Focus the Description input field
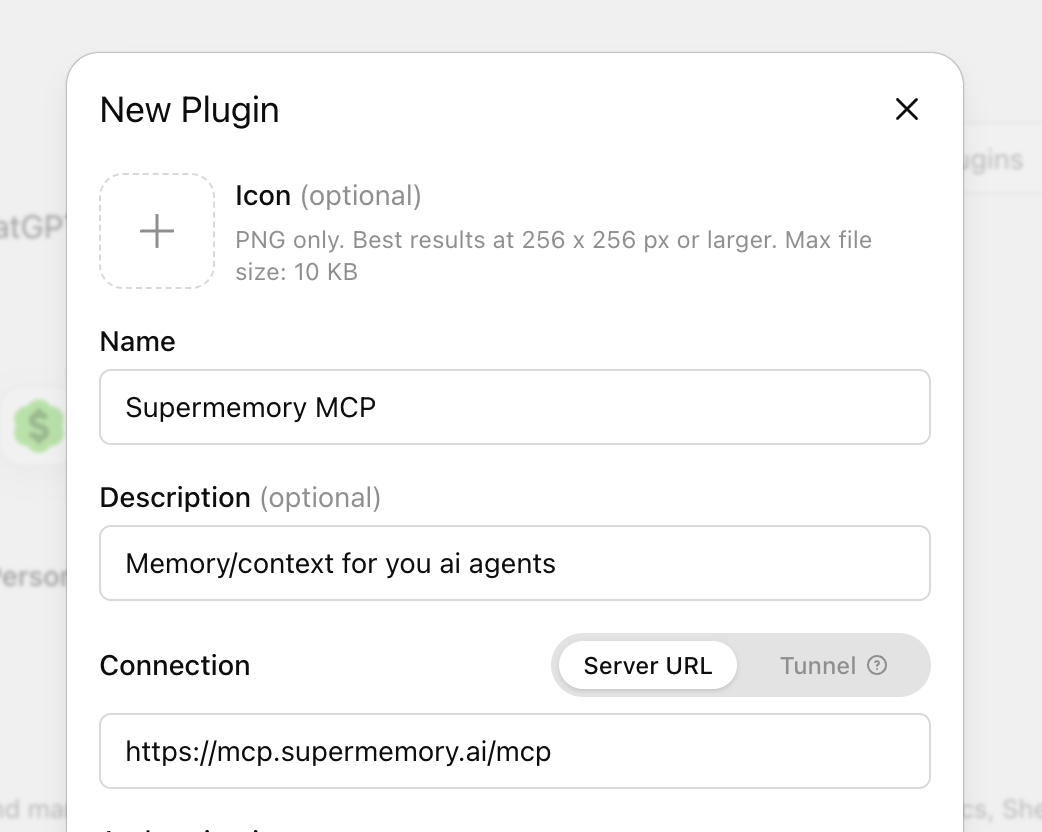Image resolution: width=1042 pixels, height=832 pixels. (515, 564)
